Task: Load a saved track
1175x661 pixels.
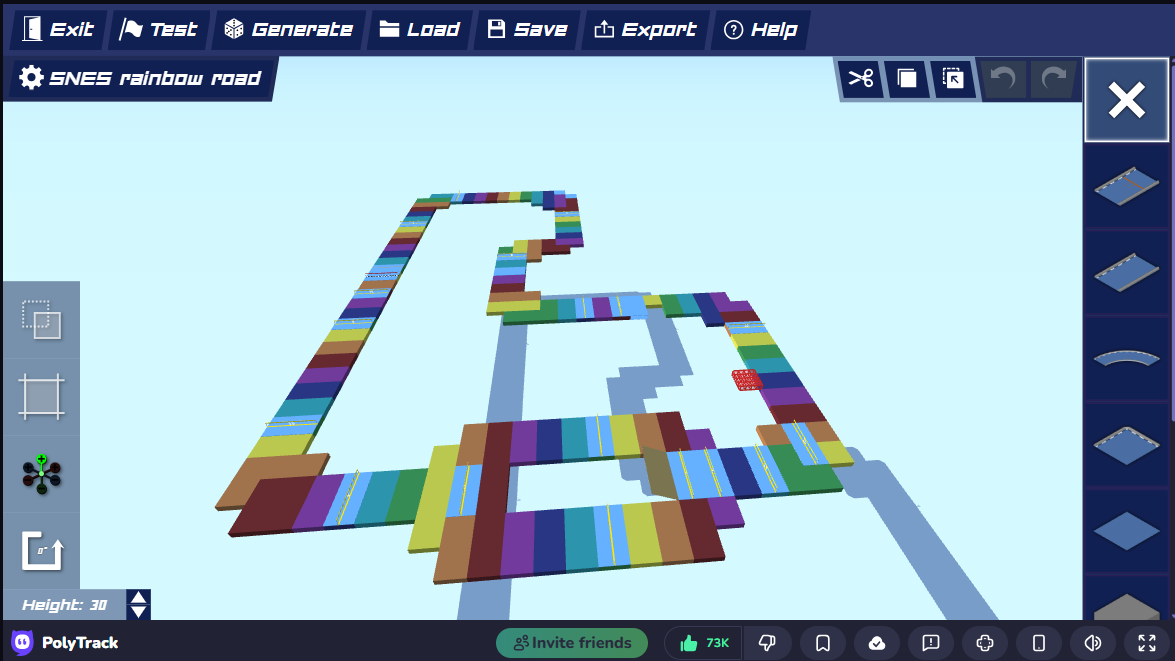Action: pyautogui.click(x=420, y=29)
